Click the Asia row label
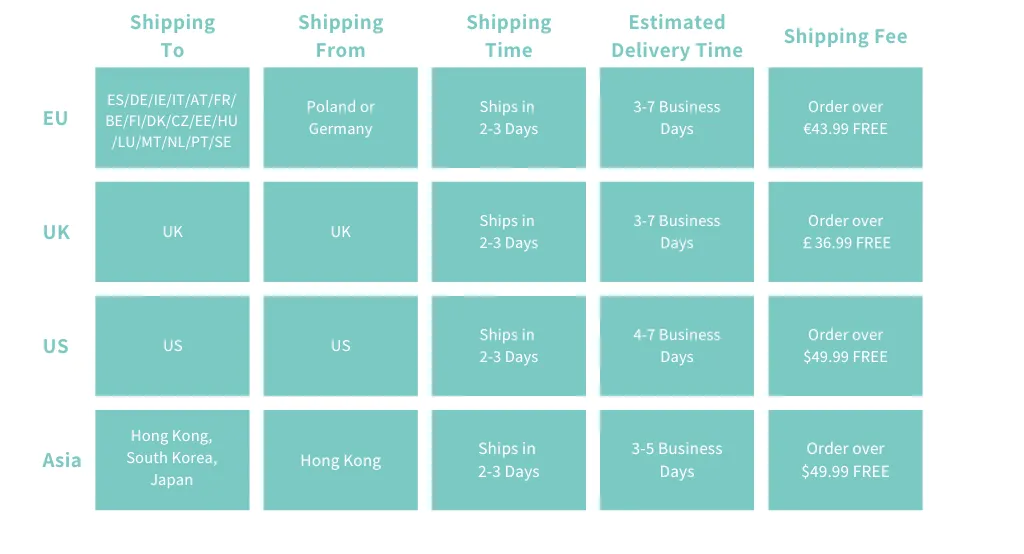 coord(62,460)
